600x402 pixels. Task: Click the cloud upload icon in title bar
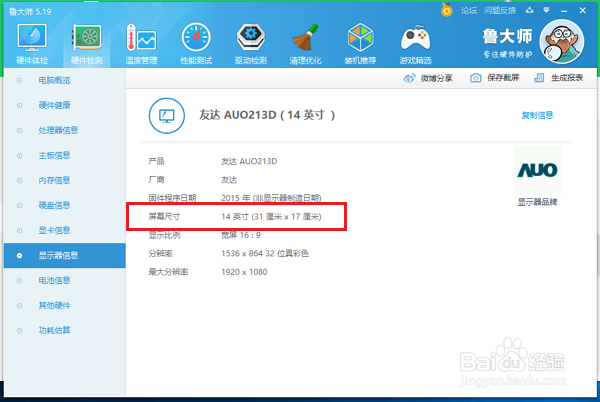[x=530, y=10]
